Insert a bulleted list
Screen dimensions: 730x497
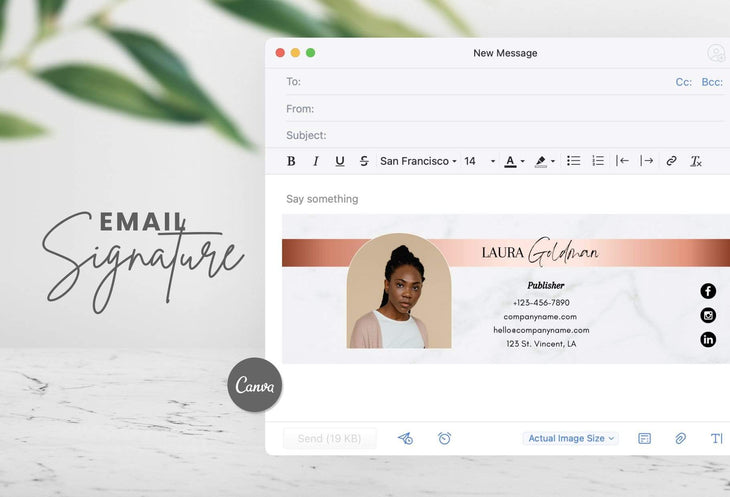coord(574,161)
